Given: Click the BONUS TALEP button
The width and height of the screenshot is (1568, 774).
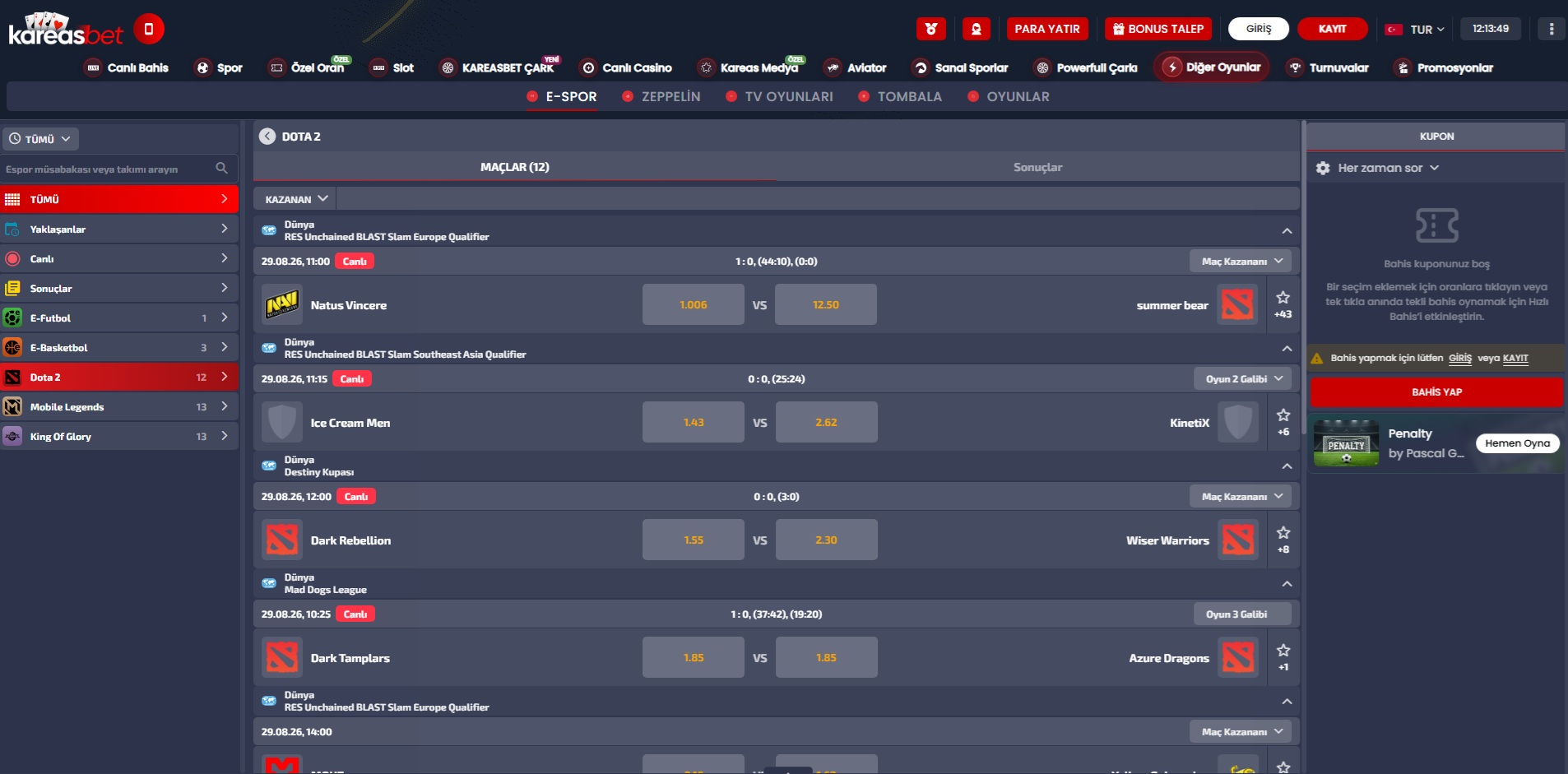Looking at the screenshot, I should 1158,29.
